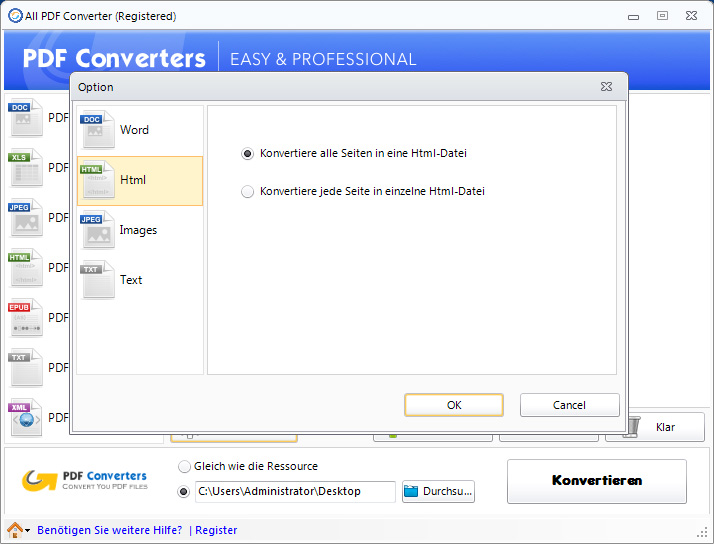This screenshot has width=714, height=544.
Task: Click the PDF Converters logo at bottom left
Action: point(85,481)
